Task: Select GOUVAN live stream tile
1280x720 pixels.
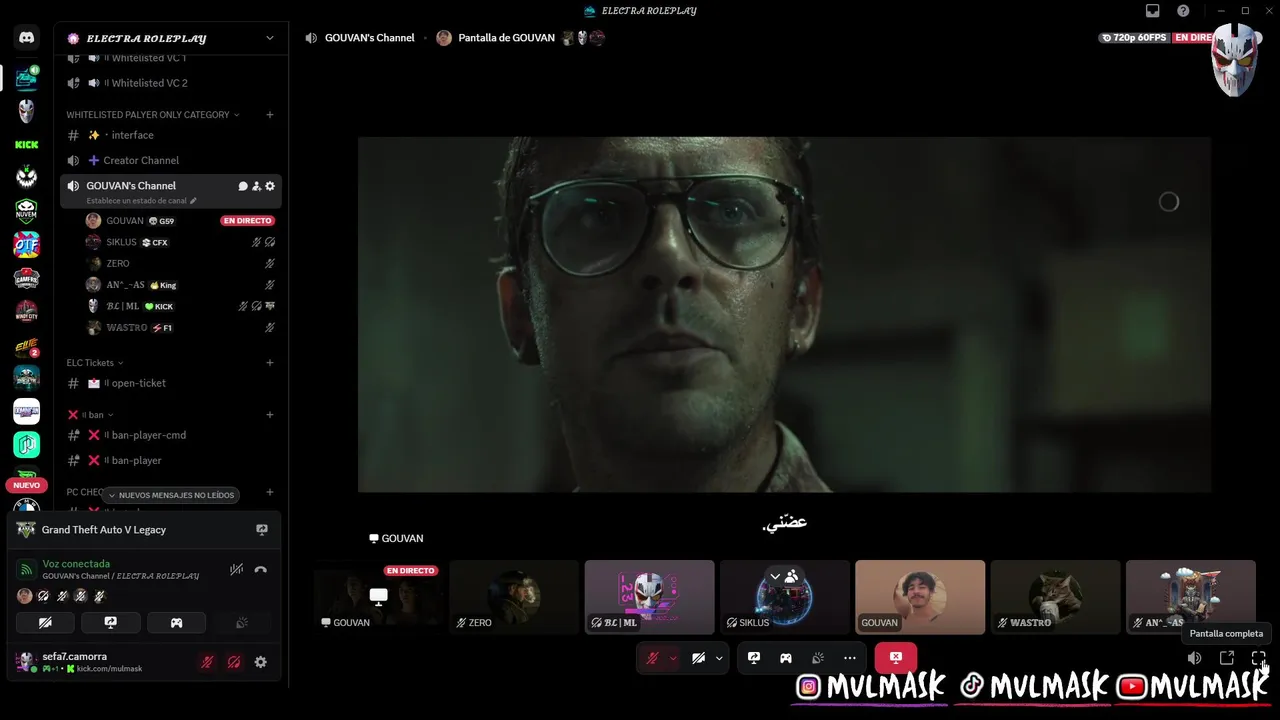Action: tap(379, 597)
